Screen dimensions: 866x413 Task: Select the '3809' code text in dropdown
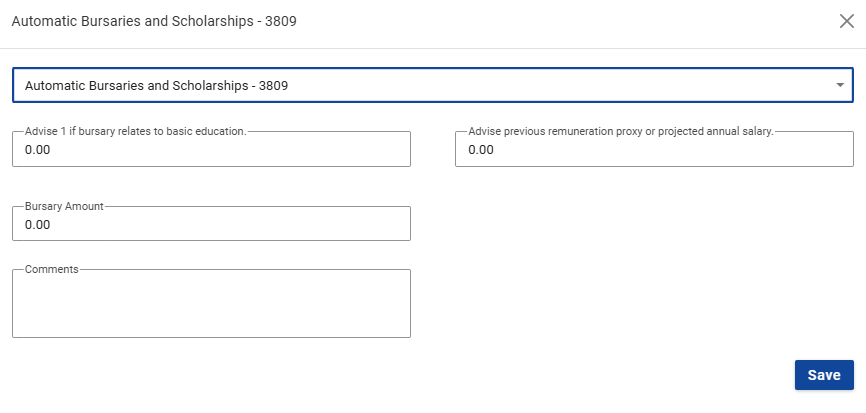point(273,86)
